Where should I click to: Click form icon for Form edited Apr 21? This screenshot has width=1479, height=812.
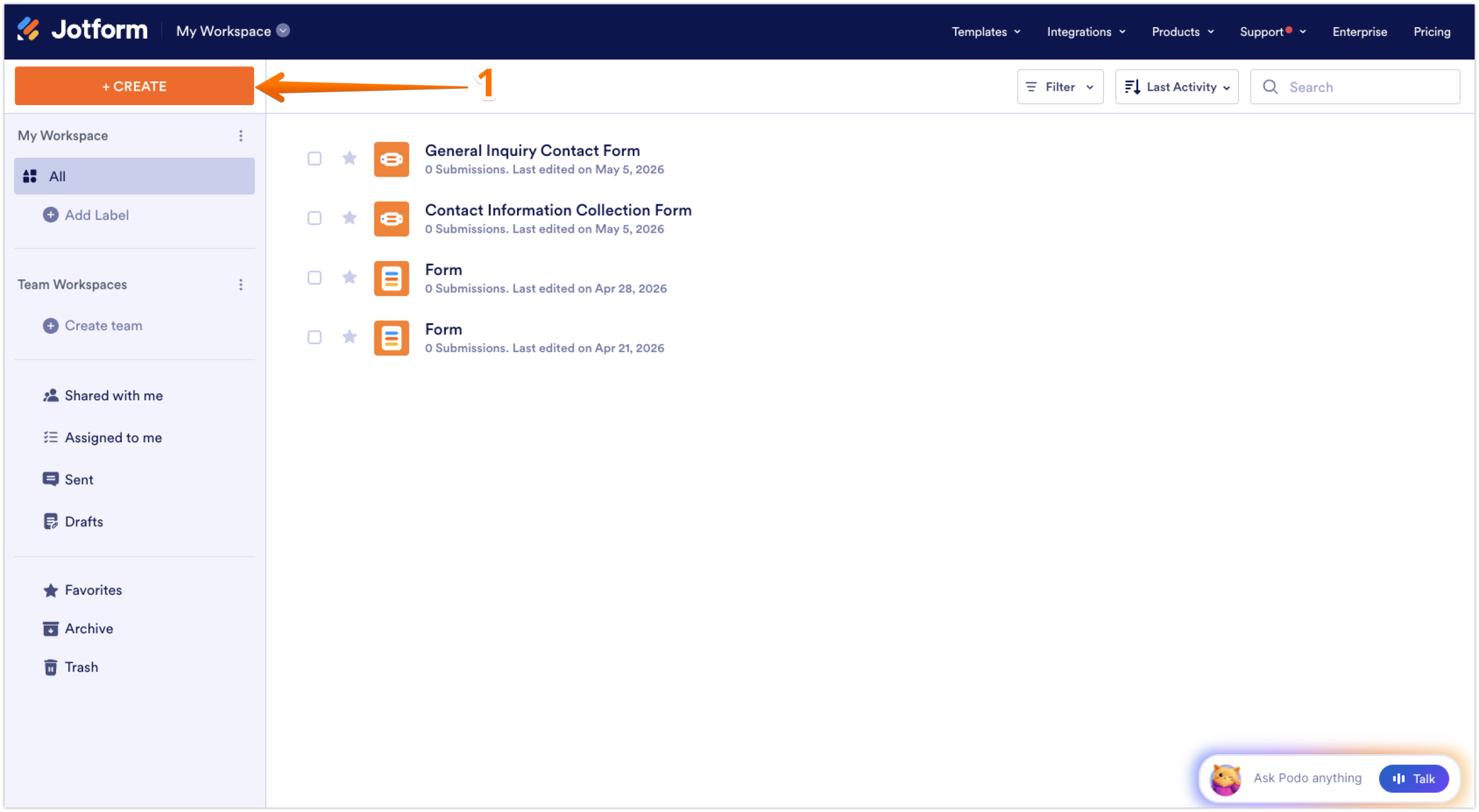pos(392,338)
